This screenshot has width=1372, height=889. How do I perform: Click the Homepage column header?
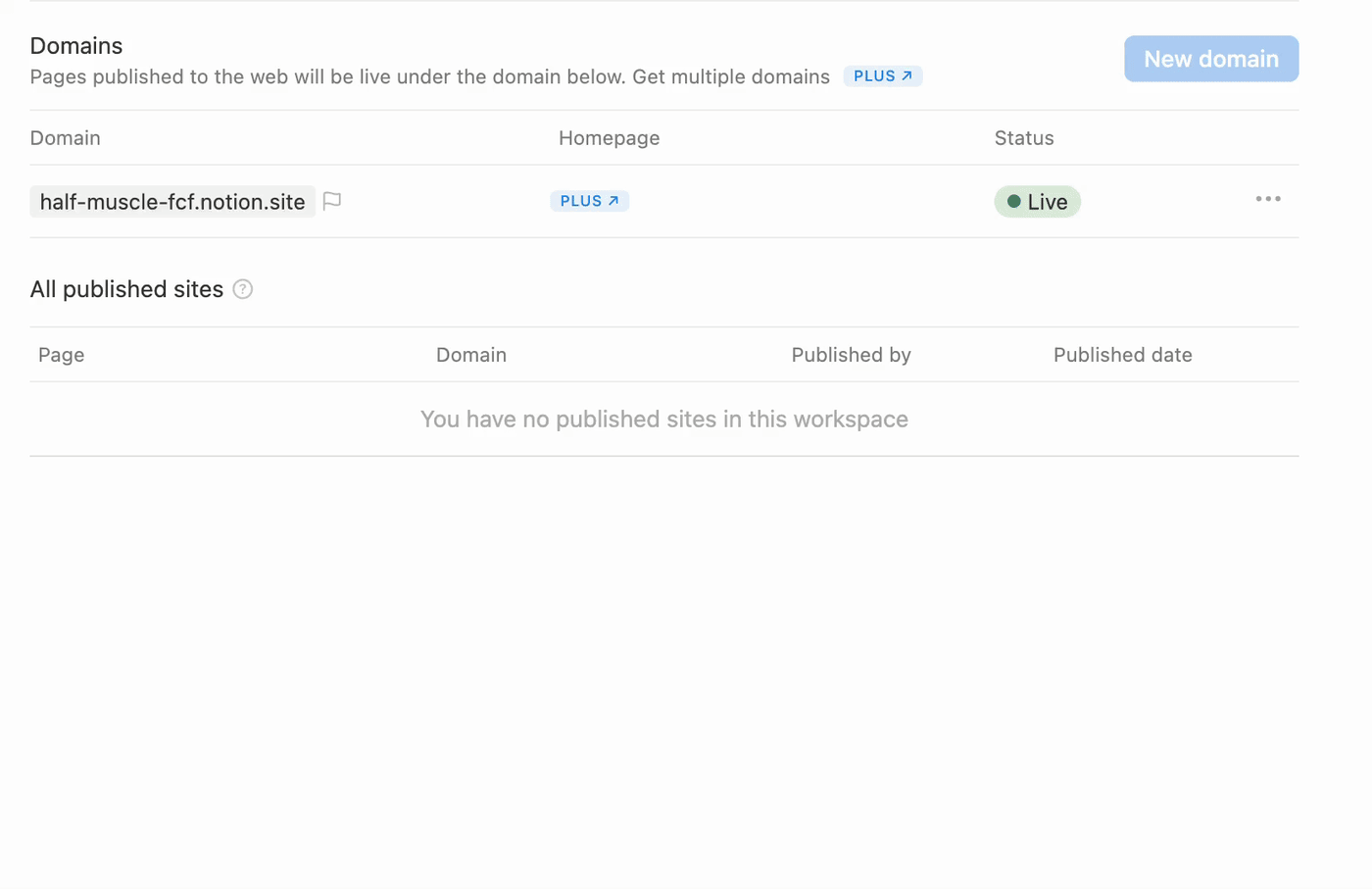pos(609,138)
